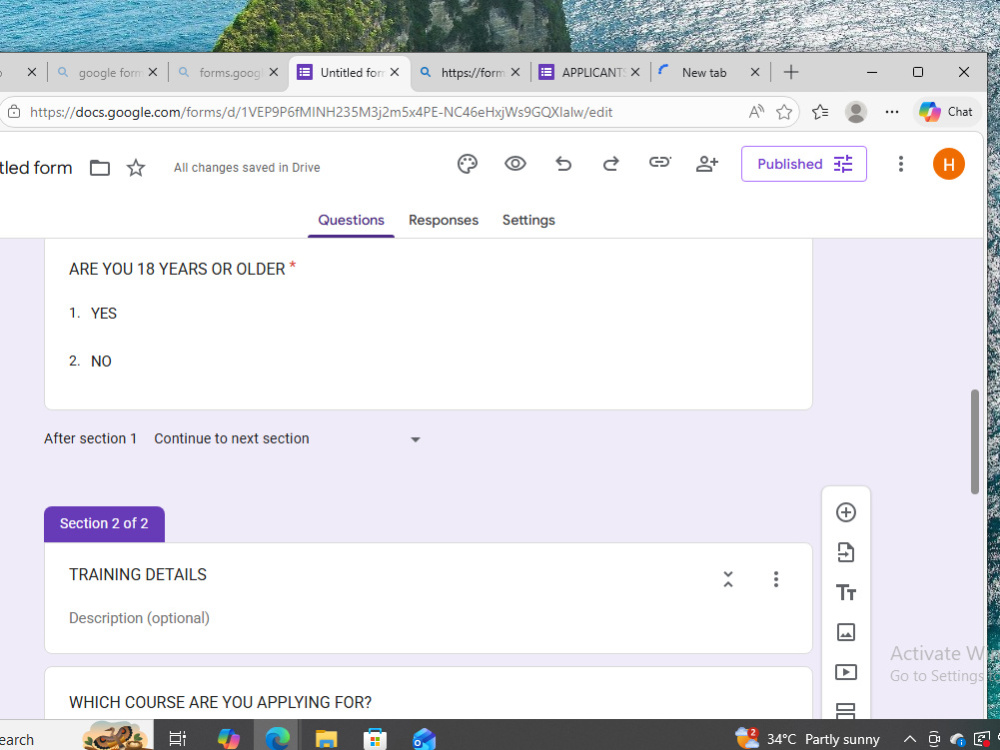This screenshot has width=1000, height=750.
Task: Open the theme customization palette icon
Action: pyautogui.click(x=467, y=164)
